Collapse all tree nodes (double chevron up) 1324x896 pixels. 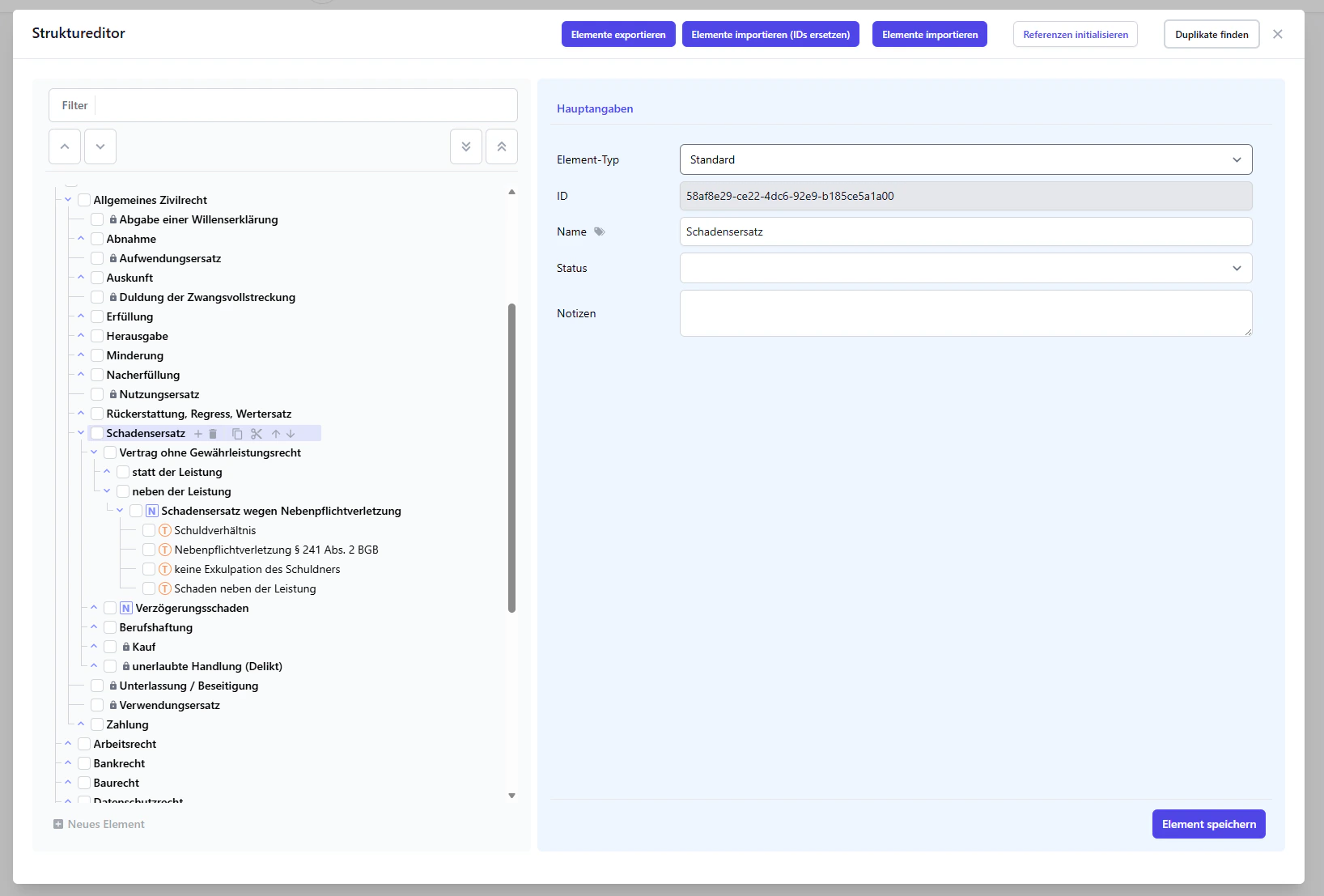502,147
